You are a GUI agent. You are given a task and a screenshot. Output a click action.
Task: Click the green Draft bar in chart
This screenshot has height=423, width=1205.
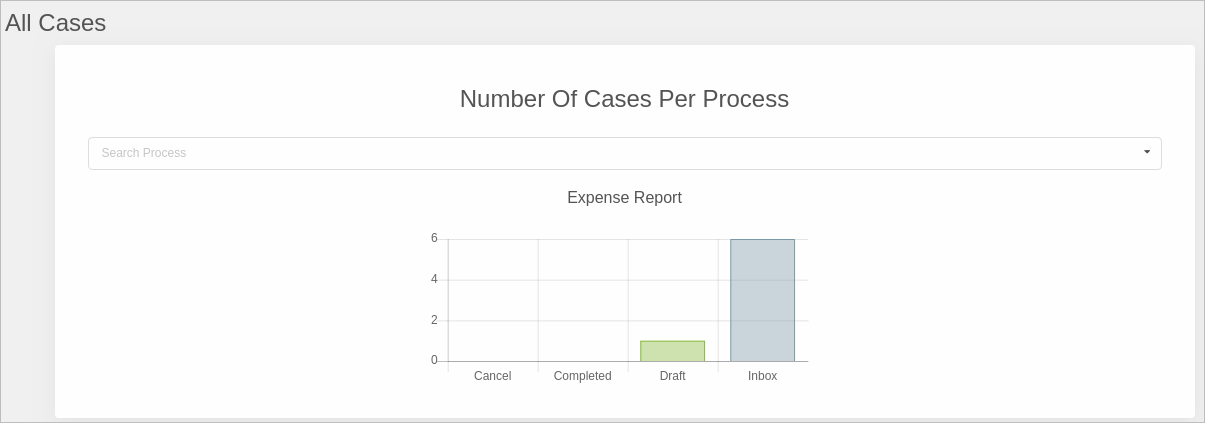pos(672,351)
